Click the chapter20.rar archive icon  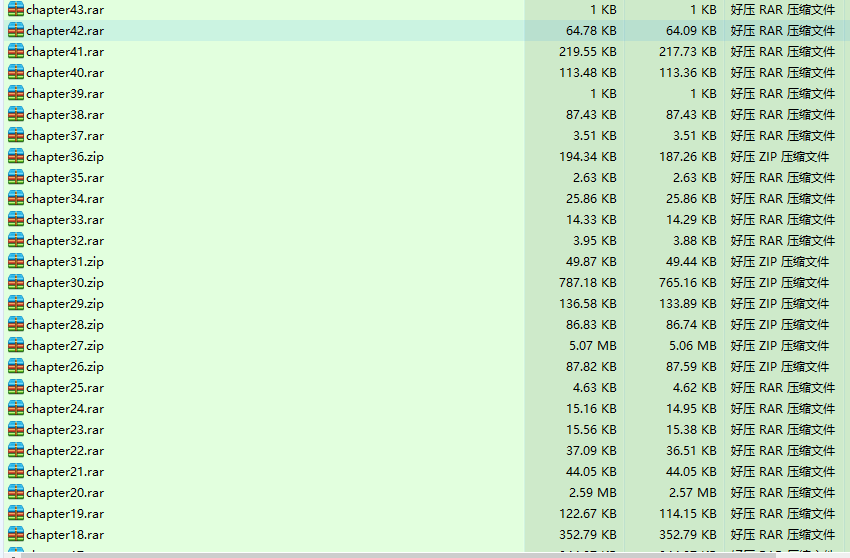coord(15,492)
